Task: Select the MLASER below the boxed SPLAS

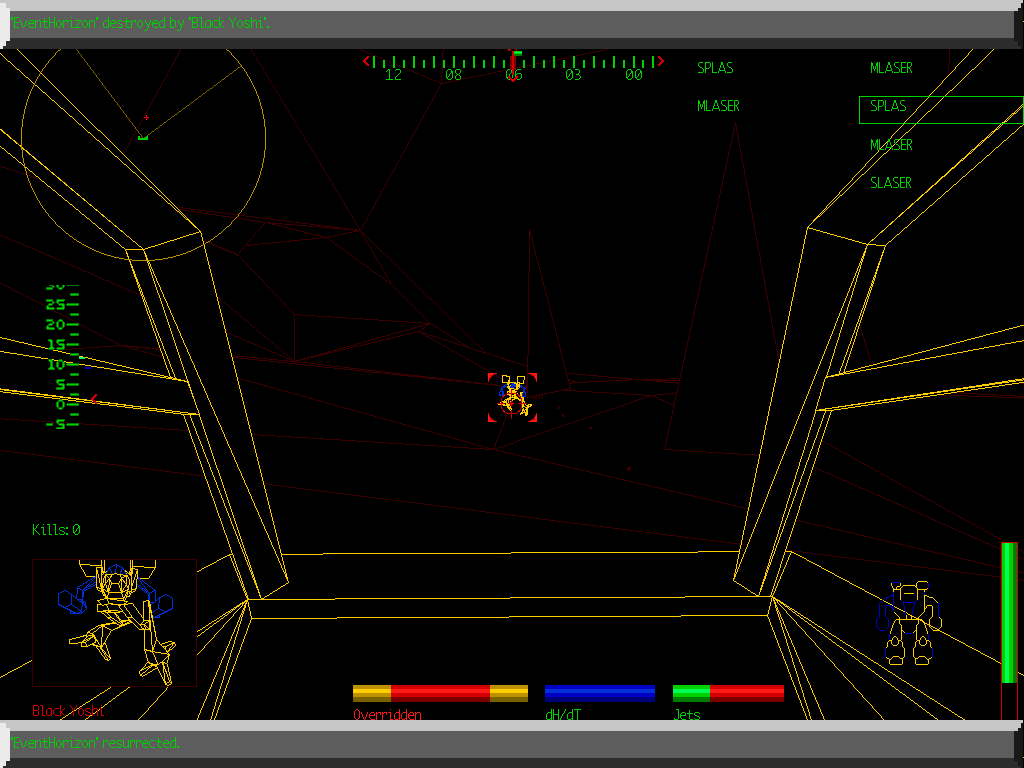Action: (x=891, y=145)
